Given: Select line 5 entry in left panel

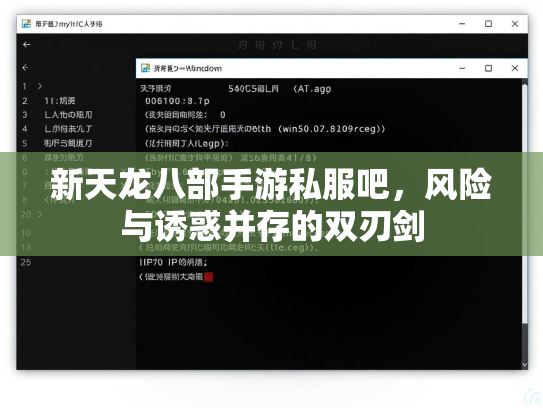Looking at the screenshot, I should pyautogui.click(x=68, y=143).
